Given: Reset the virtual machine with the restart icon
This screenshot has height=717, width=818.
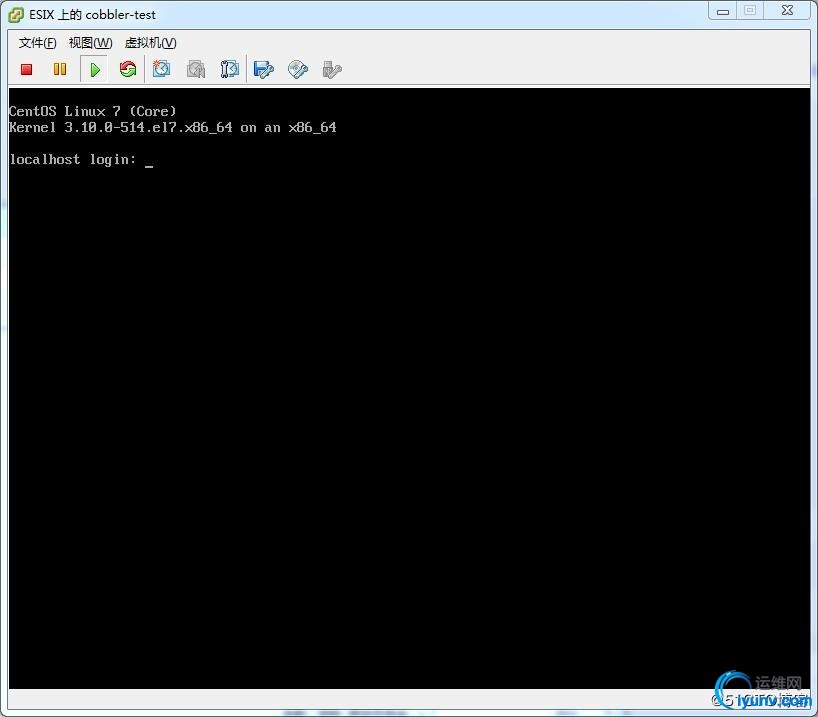Looking at the screenshot, I should click(128, 69).
